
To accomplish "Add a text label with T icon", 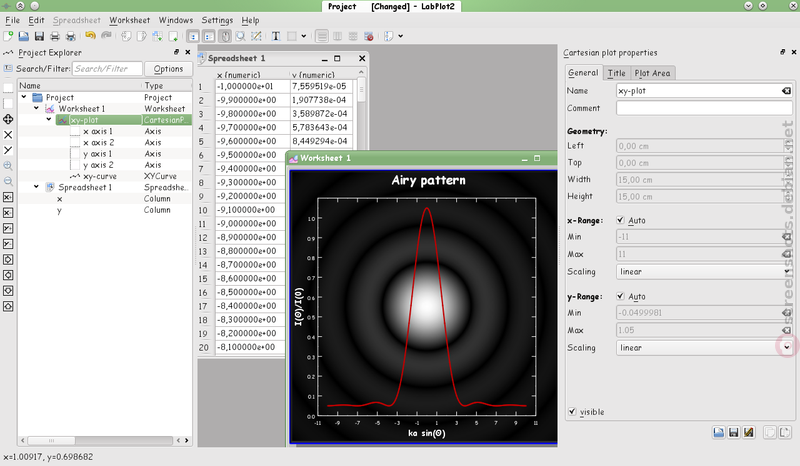I will 276,36.
